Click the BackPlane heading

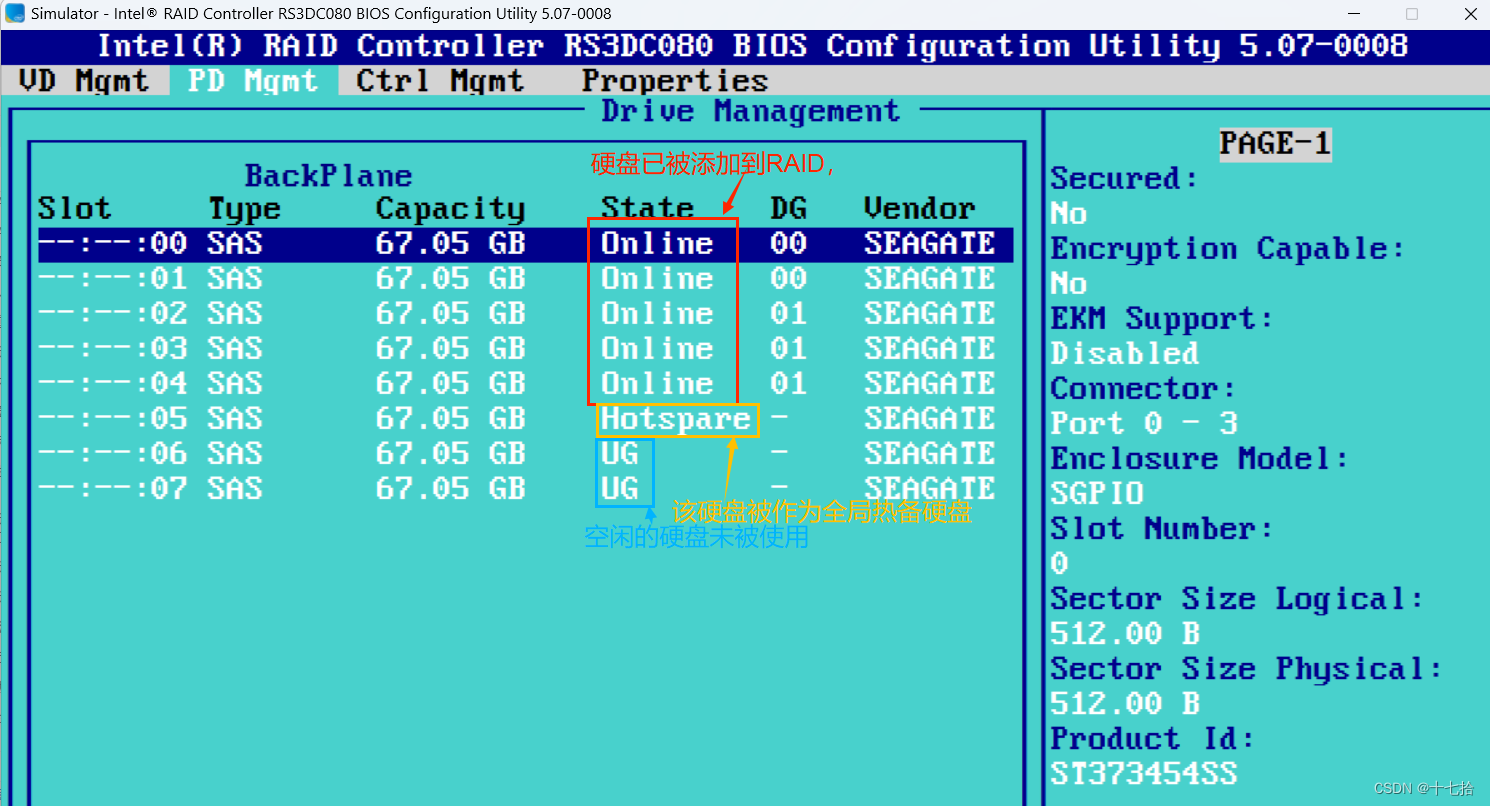click(x=328, y=177)
